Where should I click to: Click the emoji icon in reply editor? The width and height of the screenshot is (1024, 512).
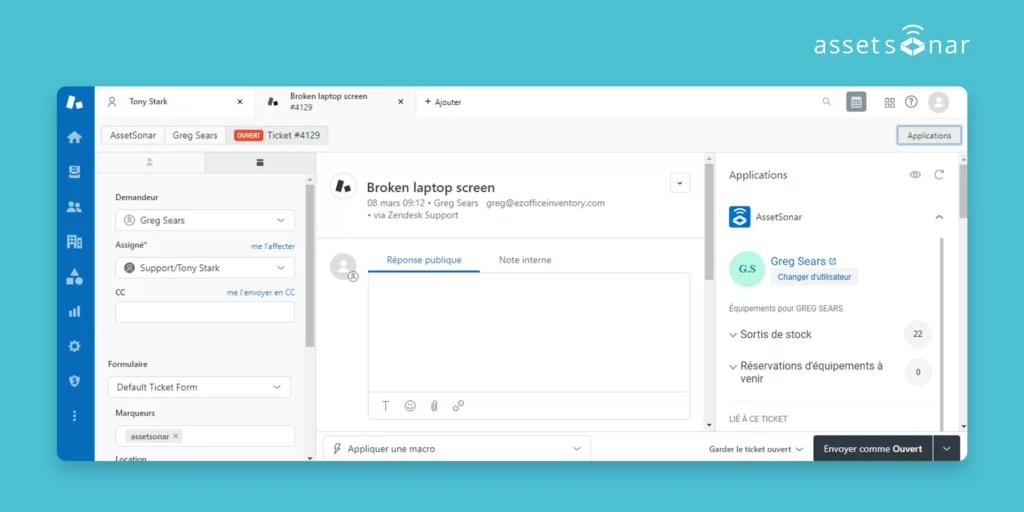pyautogui.click(x=410, y=406)
